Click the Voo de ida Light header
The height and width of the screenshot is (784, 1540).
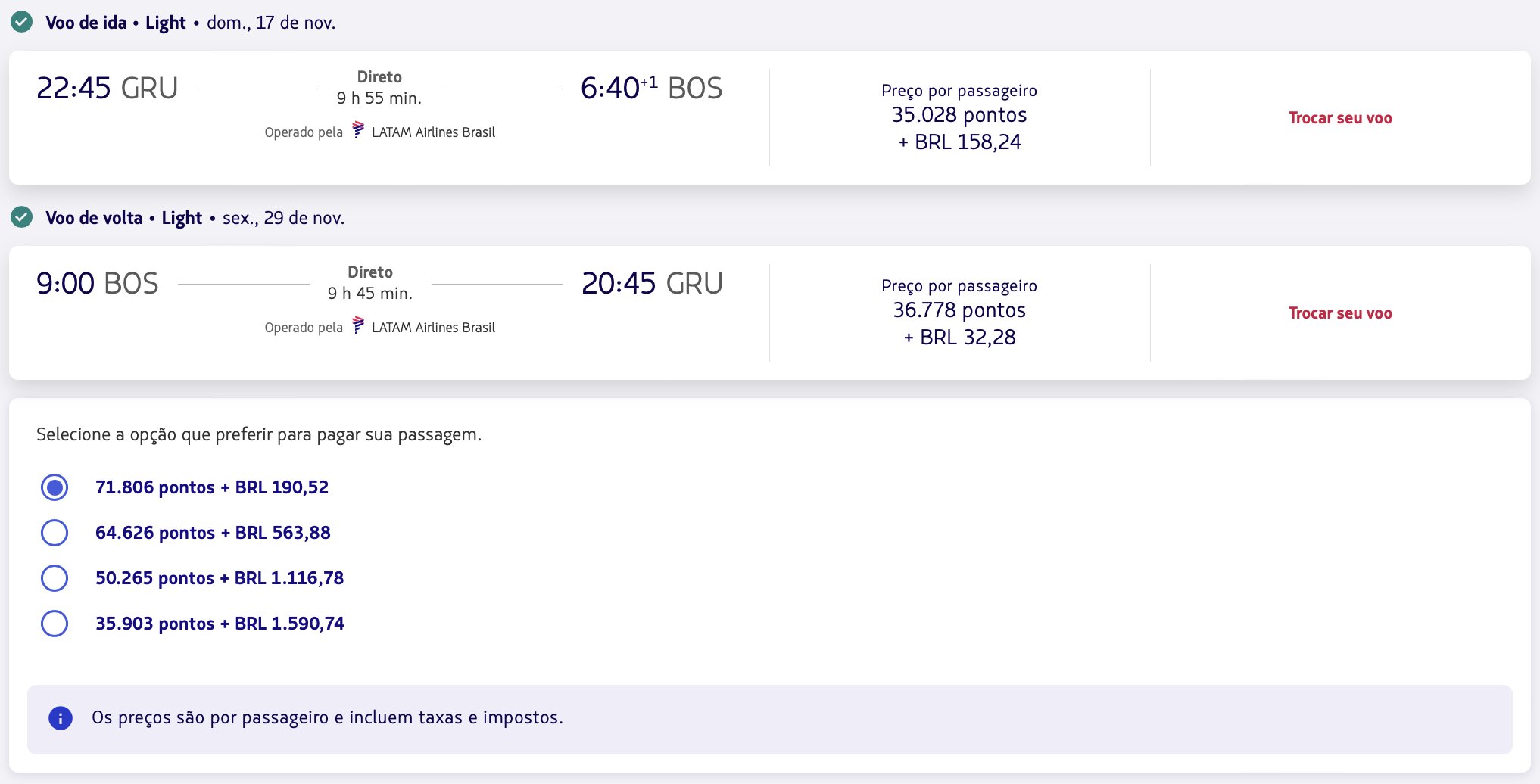point(115,23)
